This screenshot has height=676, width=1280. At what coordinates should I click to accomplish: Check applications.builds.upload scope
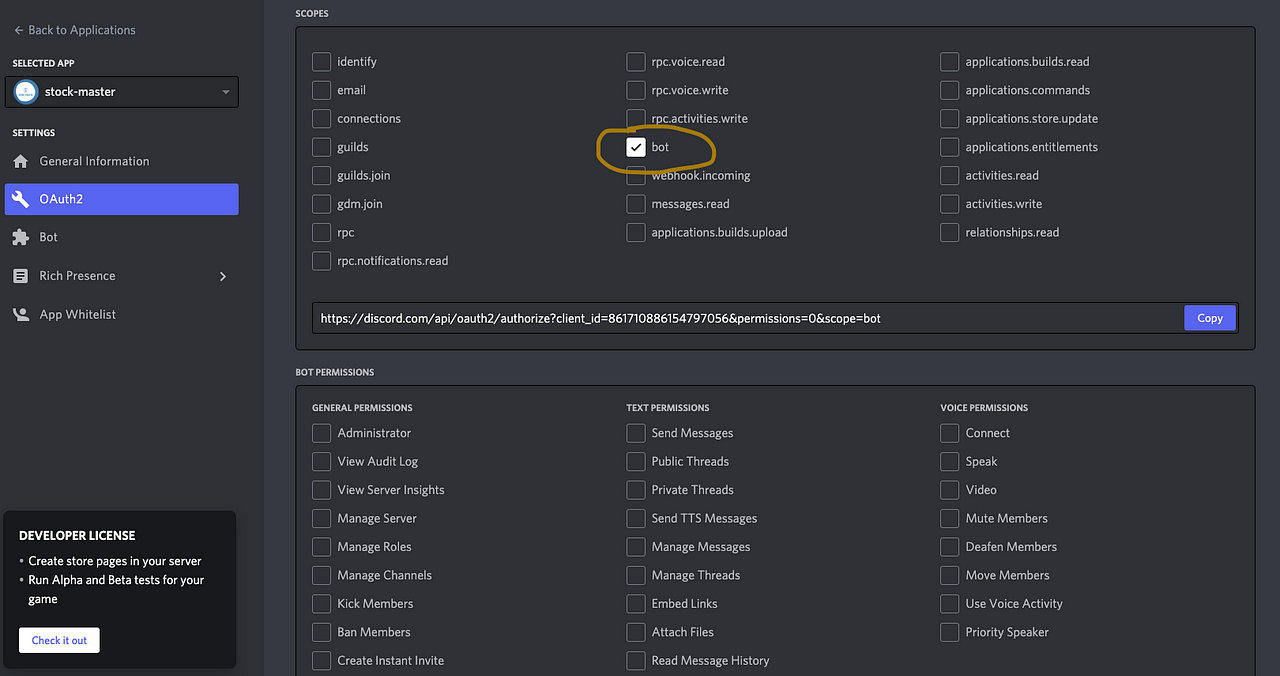pyautogui.click(x=636, y=233)
